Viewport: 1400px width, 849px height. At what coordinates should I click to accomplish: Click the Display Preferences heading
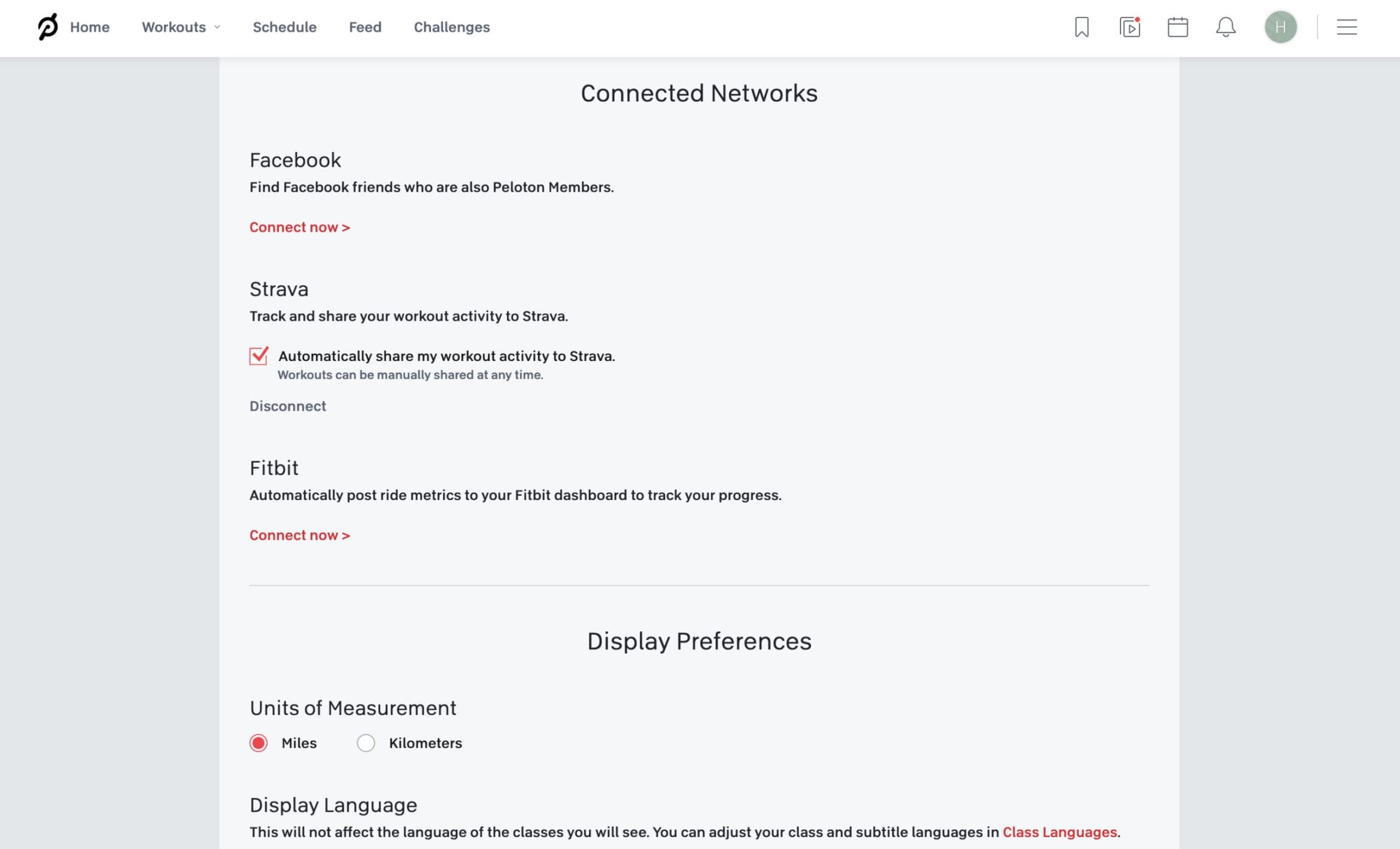click(x=699, y=641)
